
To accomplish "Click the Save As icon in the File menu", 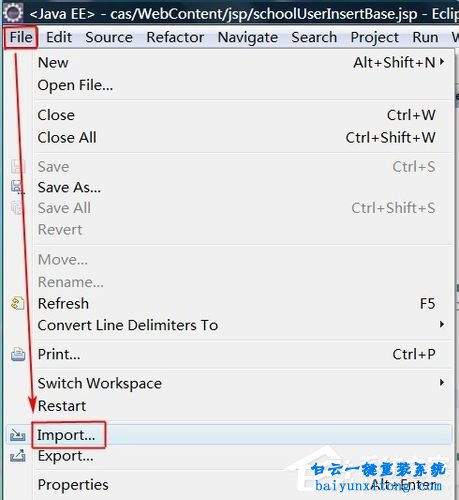I will (17, 187).
